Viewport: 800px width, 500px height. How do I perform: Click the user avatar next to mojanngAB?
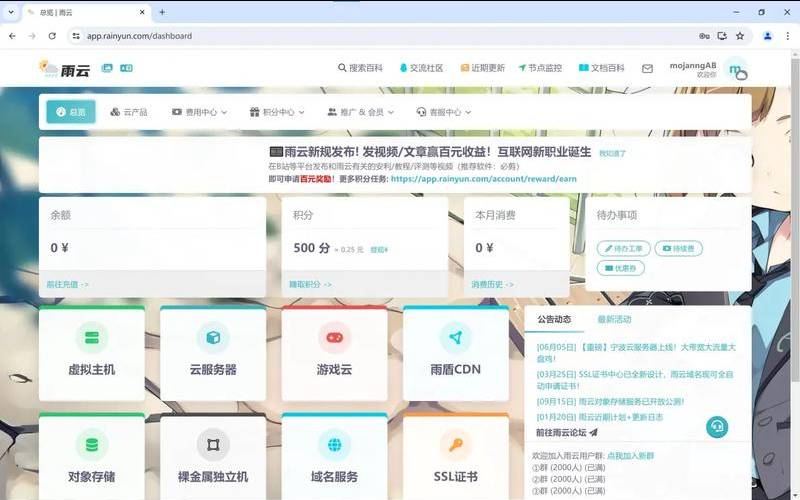(x=737, y=69)
